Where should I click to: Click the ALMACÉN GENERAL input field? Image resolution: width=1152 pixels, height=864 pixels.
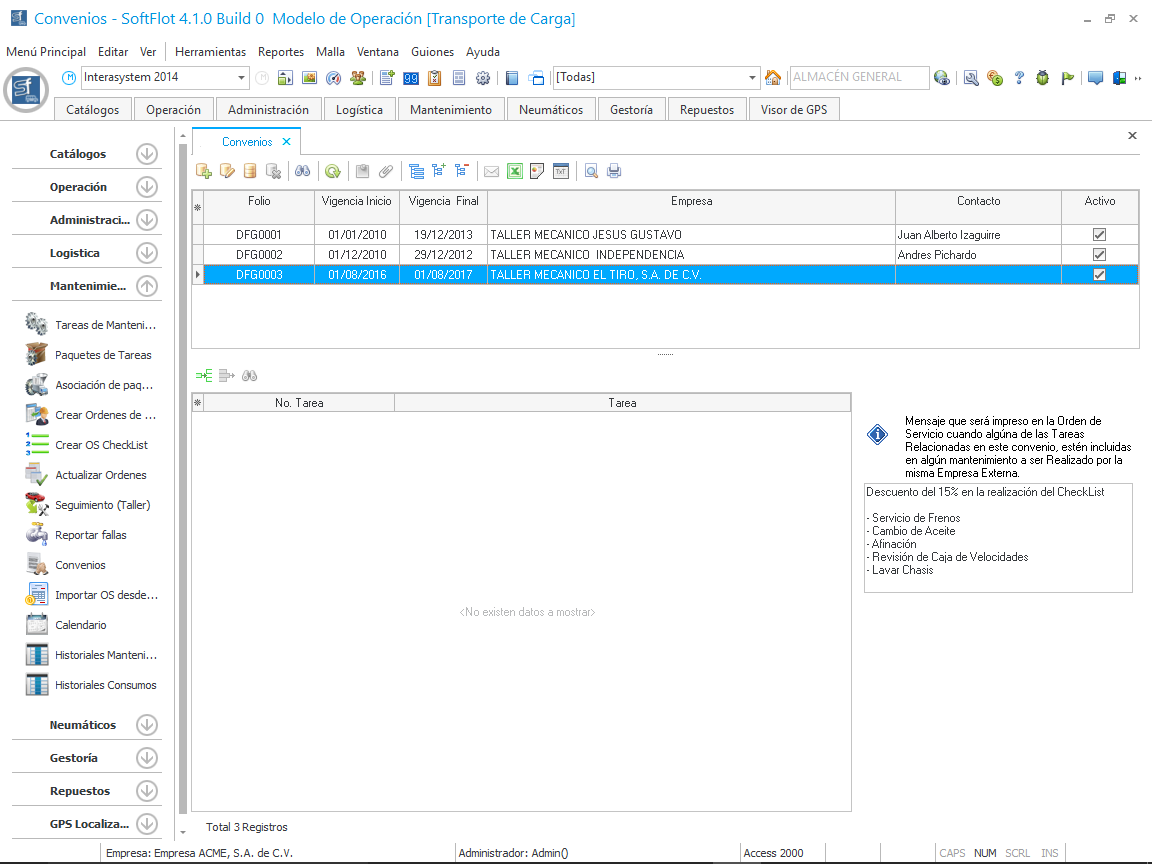point(856,78)
